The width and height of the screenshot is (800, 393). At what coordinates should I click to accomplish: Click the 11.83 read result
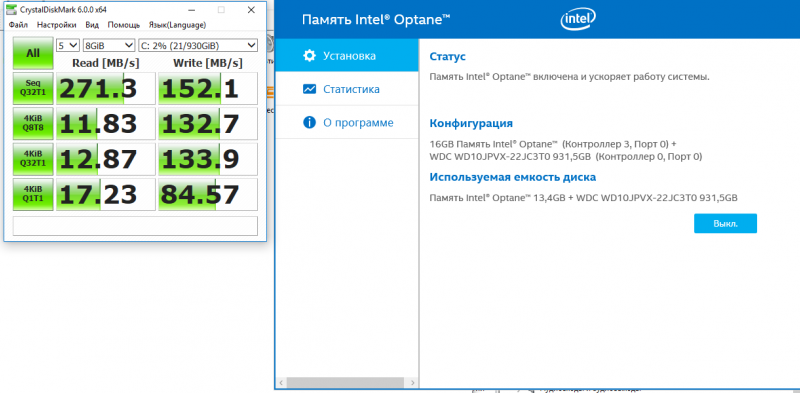(106, 124)
